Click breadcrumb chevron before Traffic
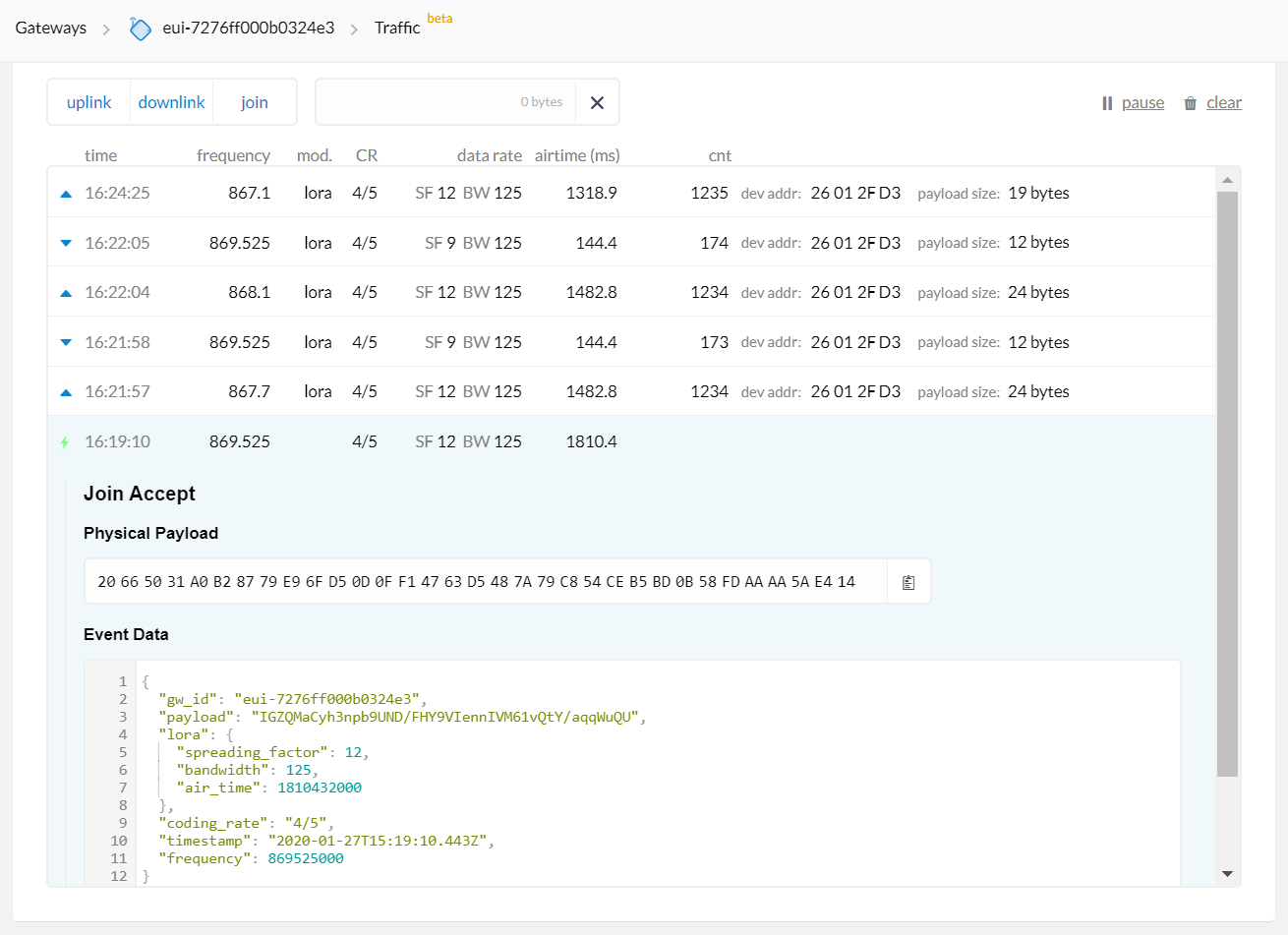The image size is (1288, 935). (354, 29)
